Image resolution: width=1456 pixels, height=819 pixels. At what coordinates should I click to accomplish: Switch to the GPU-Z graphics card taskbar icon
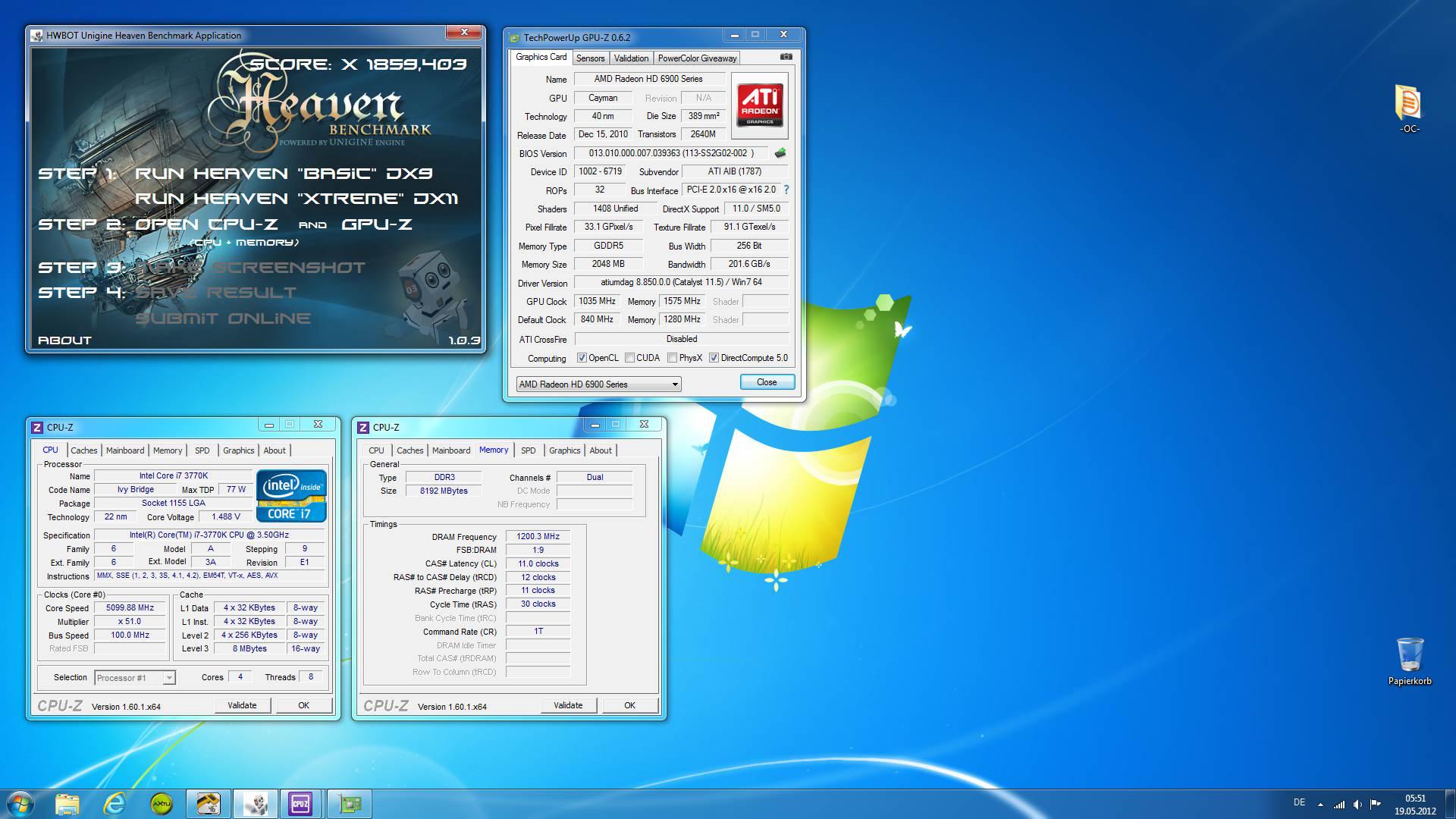click(350, 804)
